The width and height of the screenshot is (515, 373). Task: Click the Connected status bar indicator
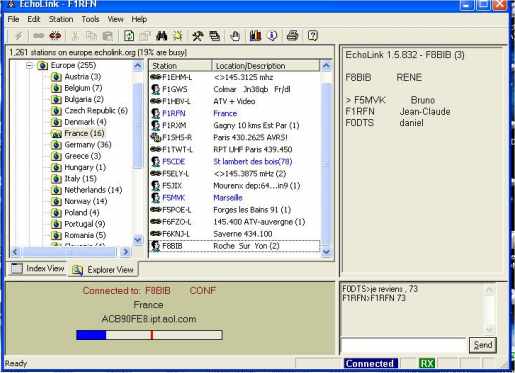(x=370, y=364)
